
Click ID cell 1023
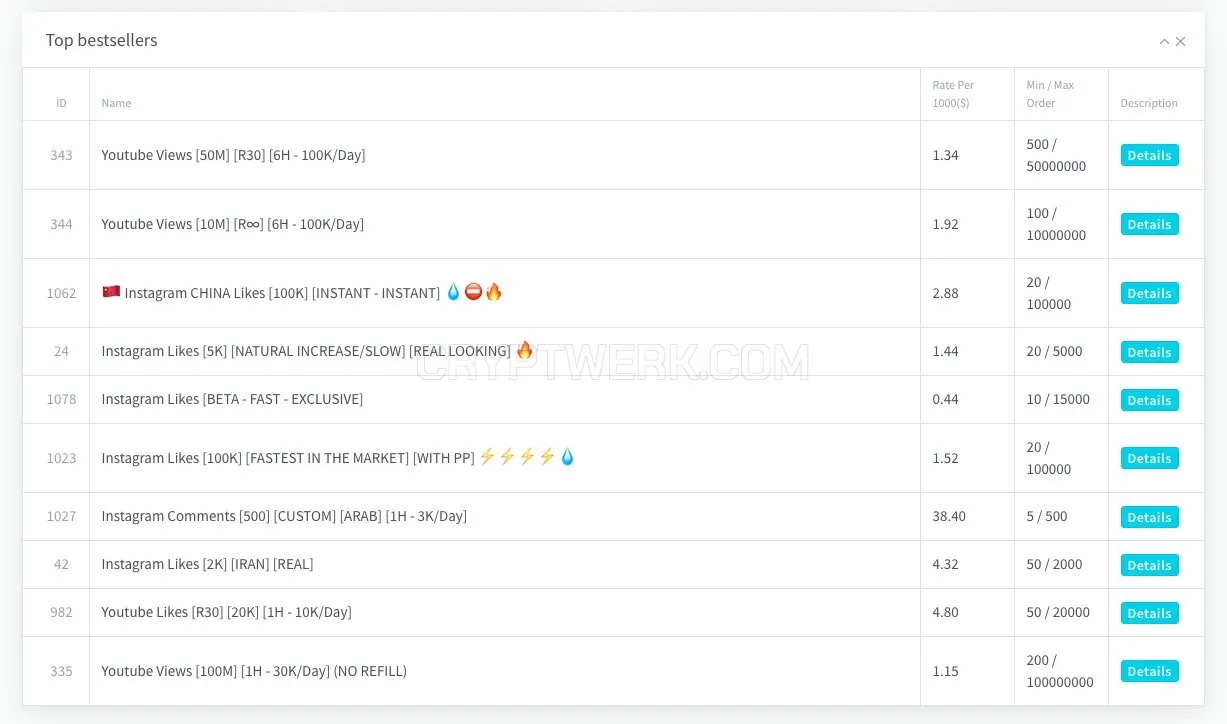(x=61, y=458)
